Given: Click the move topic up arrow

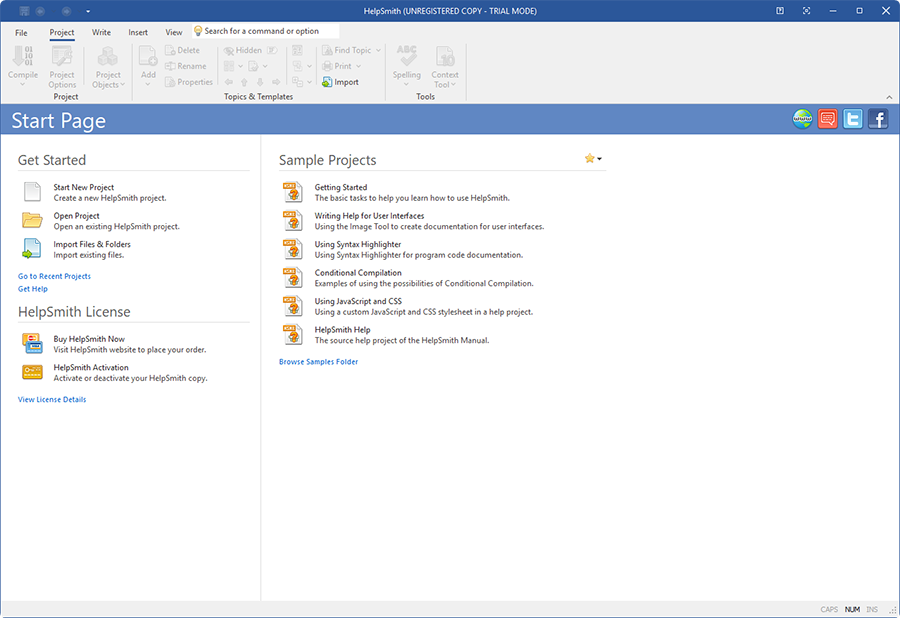Looking at the screenshot, I should 245,82.
